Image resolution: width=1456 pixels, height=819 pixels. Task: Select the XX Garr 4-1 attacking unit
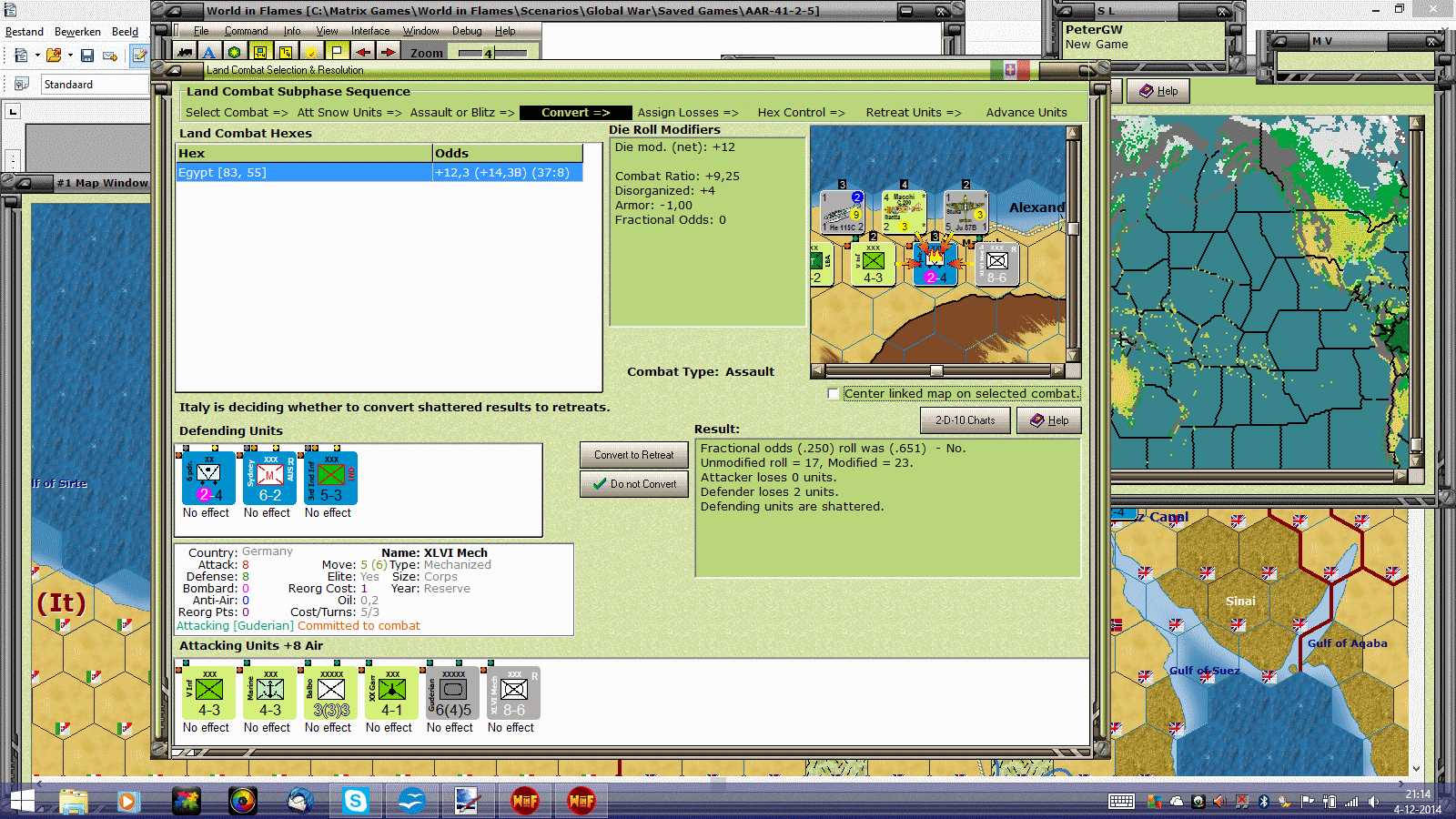[x=391, y=693]
